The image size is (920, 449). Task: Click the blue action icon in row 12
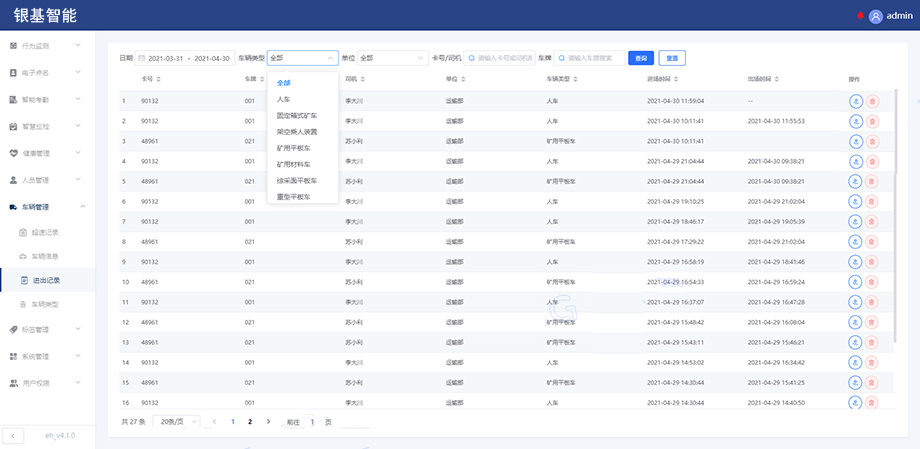coord(856,322)
